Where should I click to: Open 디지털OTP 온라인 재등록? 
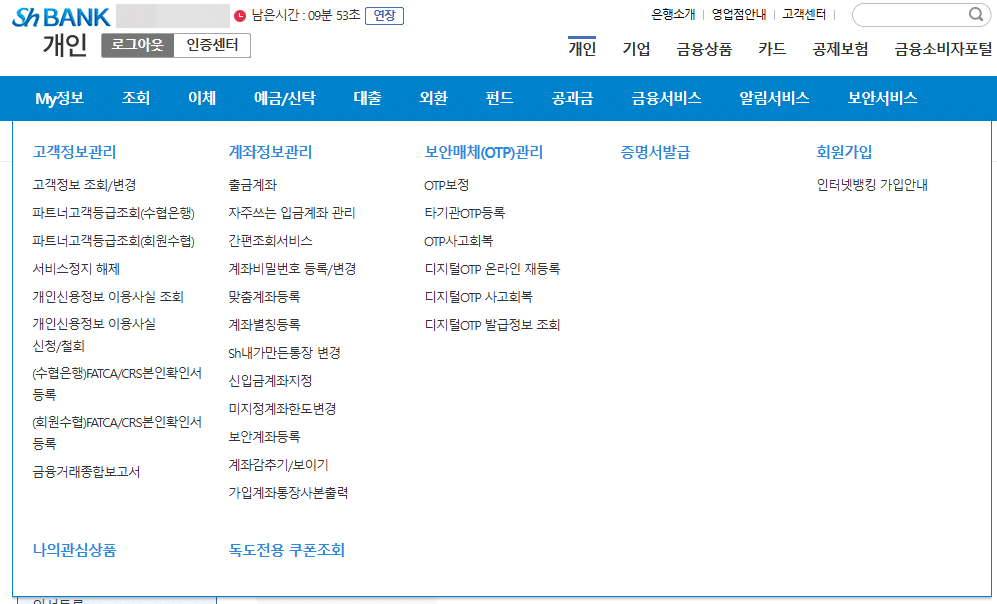click(x=492, y=269)
